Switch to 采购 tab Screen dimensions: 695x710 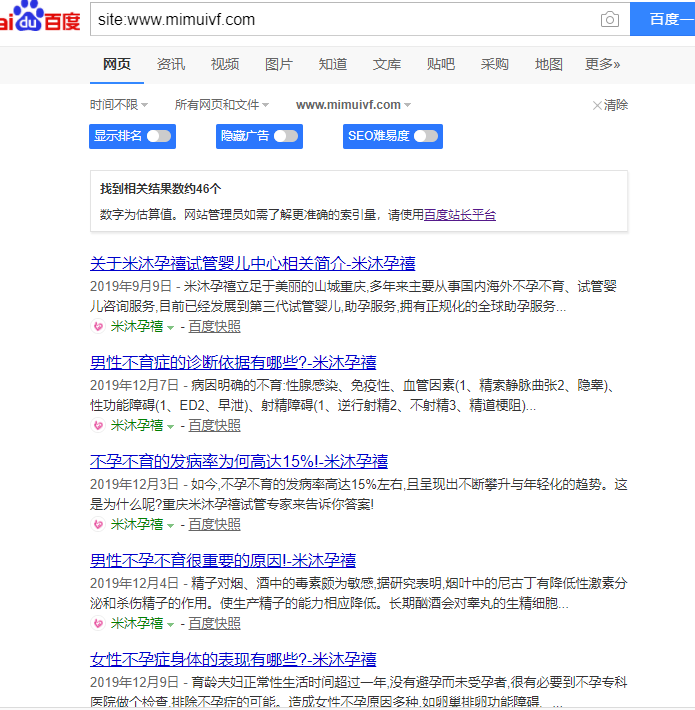pos(494,64)
